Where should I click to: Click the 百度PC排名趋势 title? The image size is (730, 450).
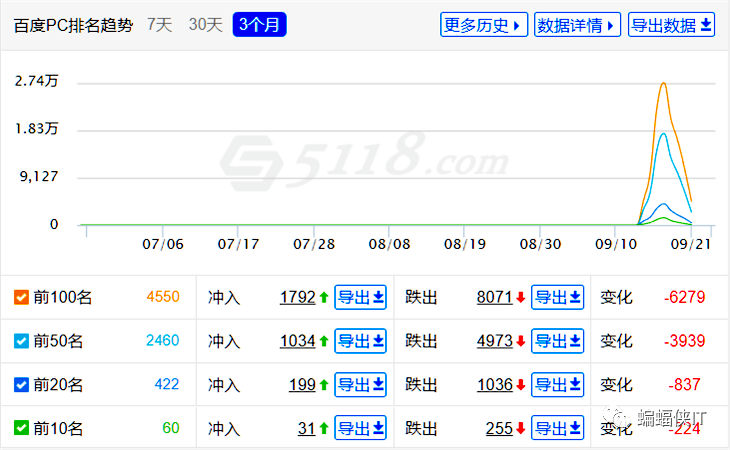73,25
